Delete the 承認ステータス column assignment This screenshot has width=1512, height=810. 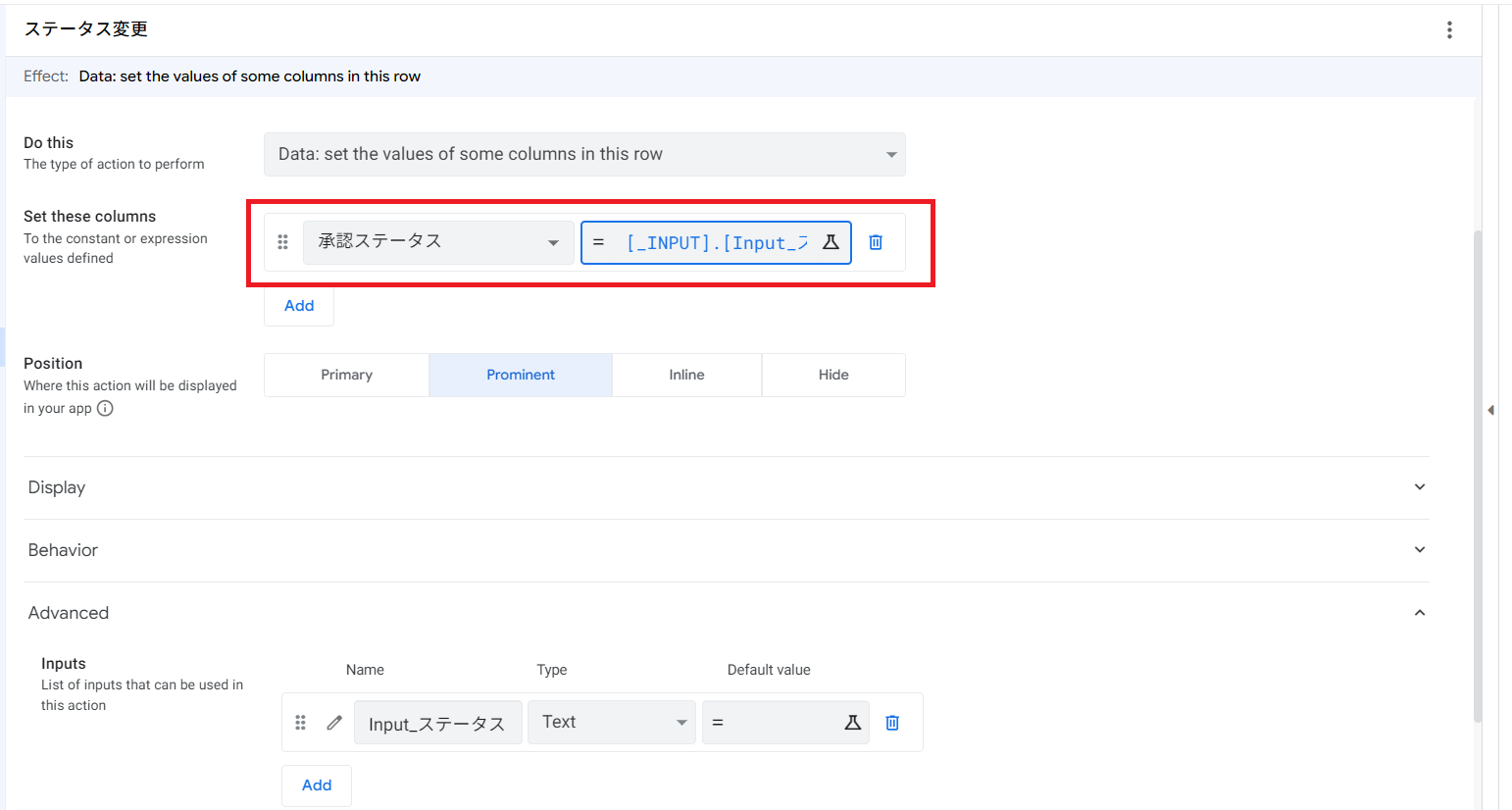coord(876,242)
